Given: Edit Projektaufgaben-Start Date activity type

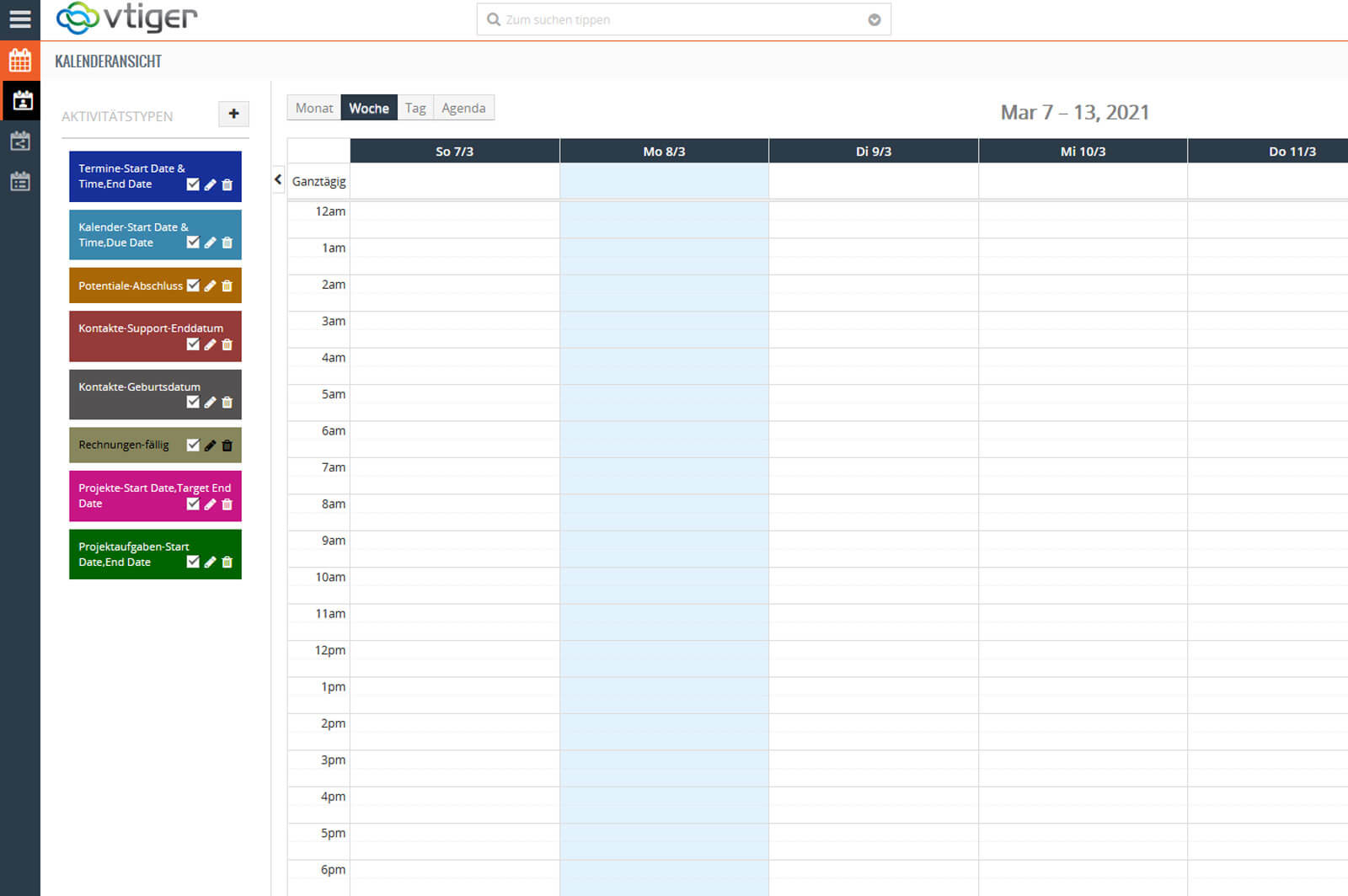Looking at the screenshot, I should (210, 563).
